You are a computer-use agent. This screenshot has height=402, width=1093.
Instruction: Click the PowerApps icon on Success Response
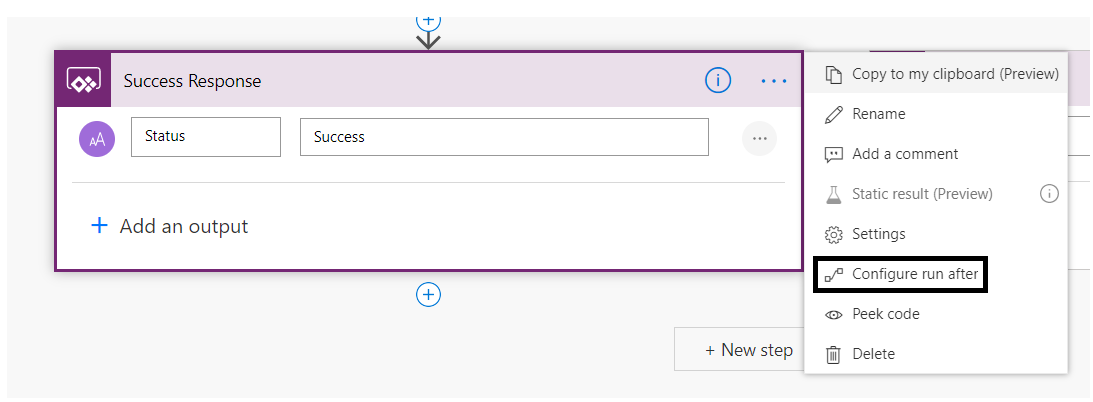(x=84, y=80)
